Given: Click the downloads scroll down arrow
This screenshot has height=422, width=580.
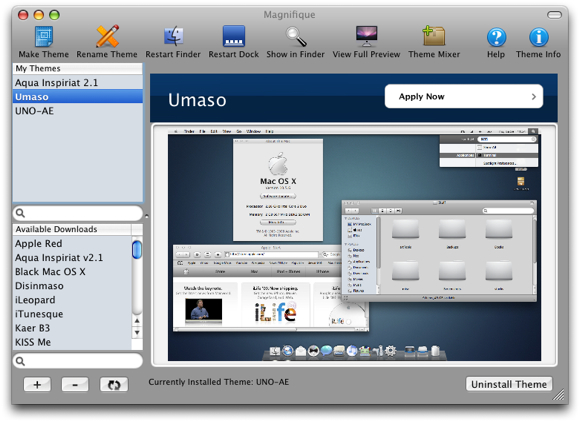Looking at the screenshot, I should click(x=137, y=332).
